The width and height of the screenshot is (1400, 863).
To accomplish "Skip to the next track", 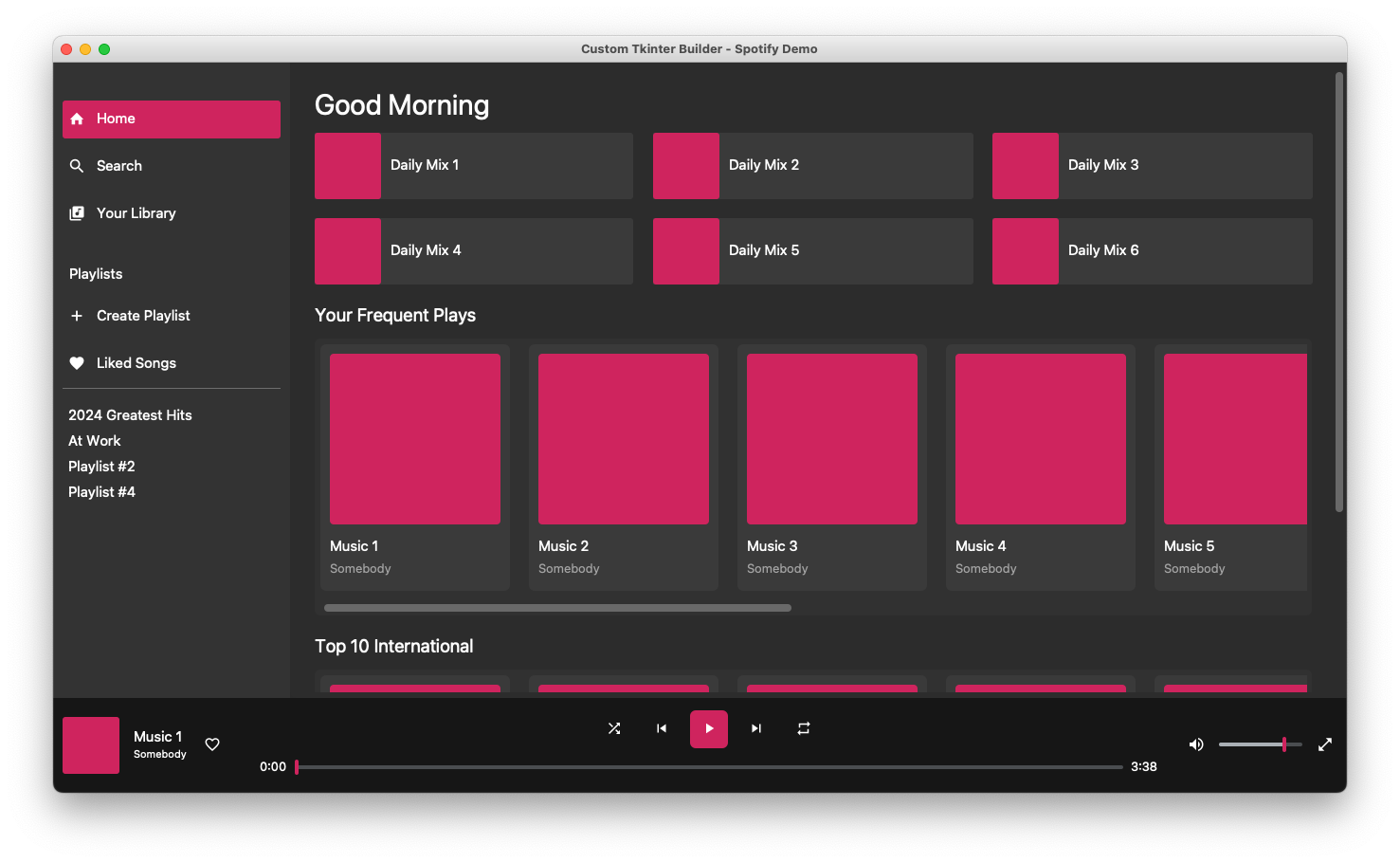I will pyautogui.click(x=756, y=728).
